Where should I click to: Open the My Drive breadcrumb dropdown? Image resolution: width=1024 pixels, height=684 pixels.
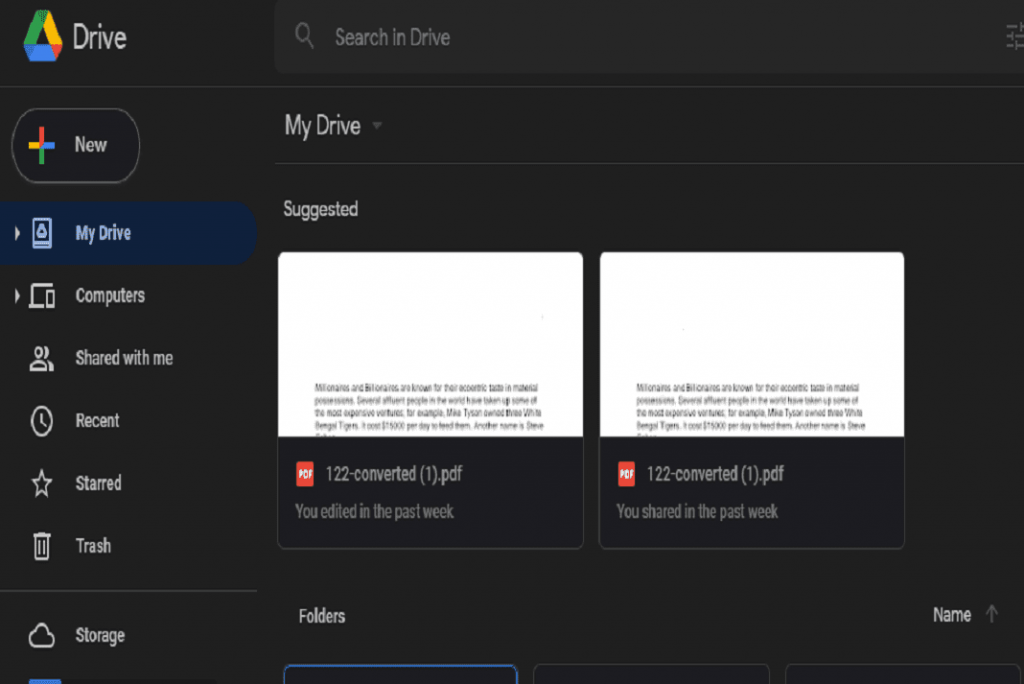(x=377, y=126)
